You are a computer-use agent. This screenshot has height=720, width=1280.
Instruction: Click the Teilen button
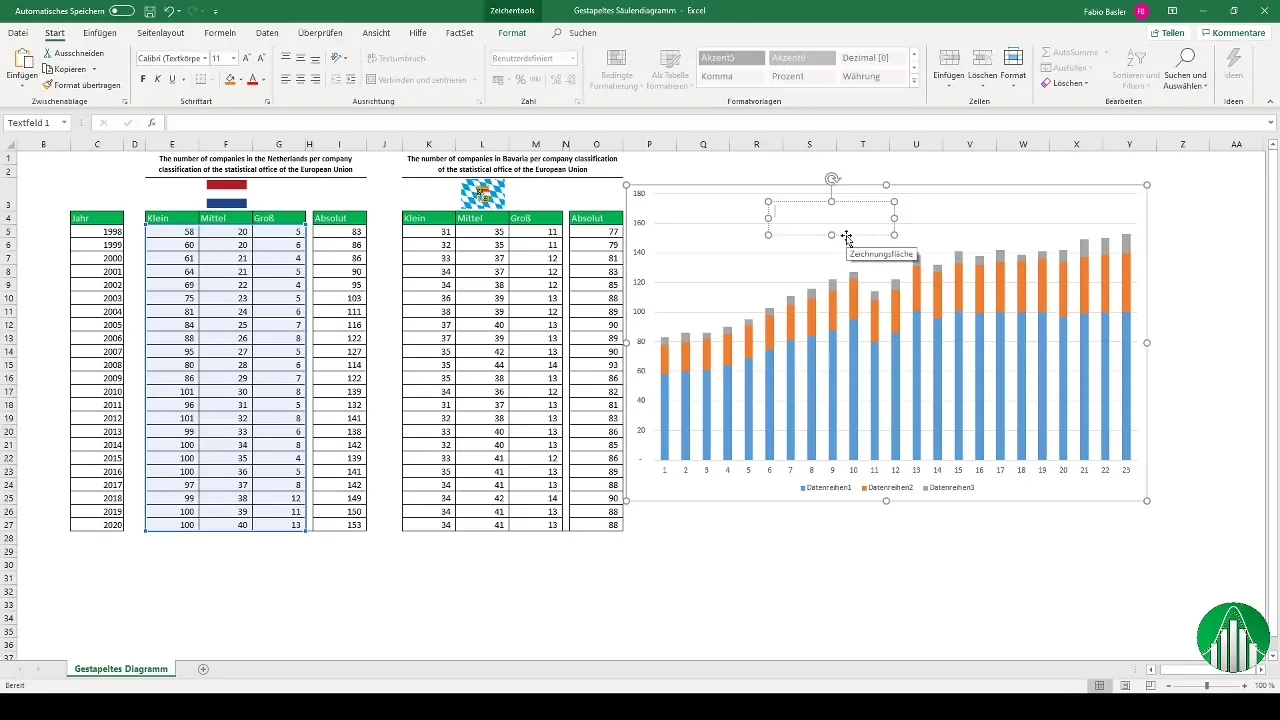click(1166, 33)
